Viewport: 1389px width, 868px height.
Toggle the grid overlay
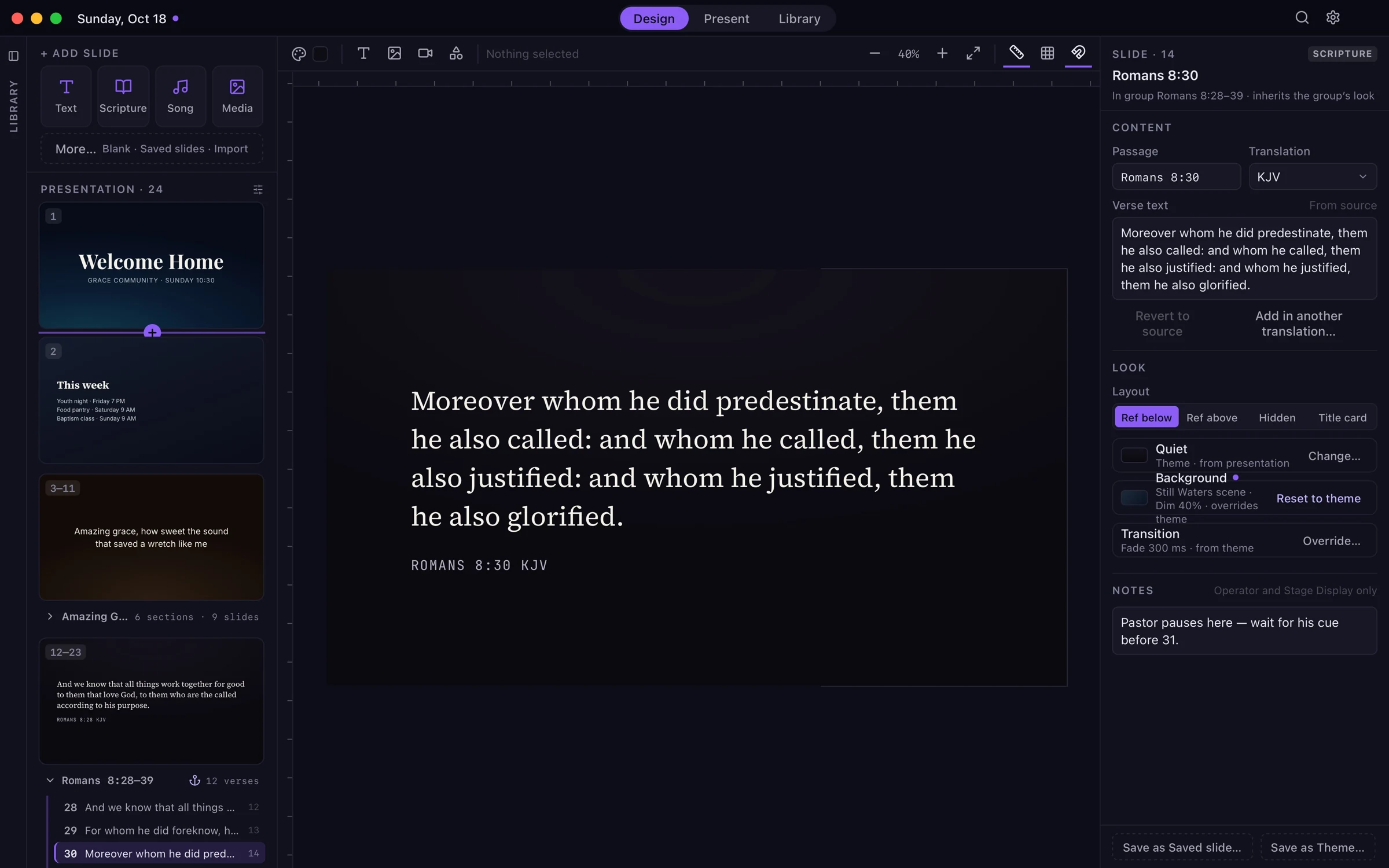click(1048, 54)
